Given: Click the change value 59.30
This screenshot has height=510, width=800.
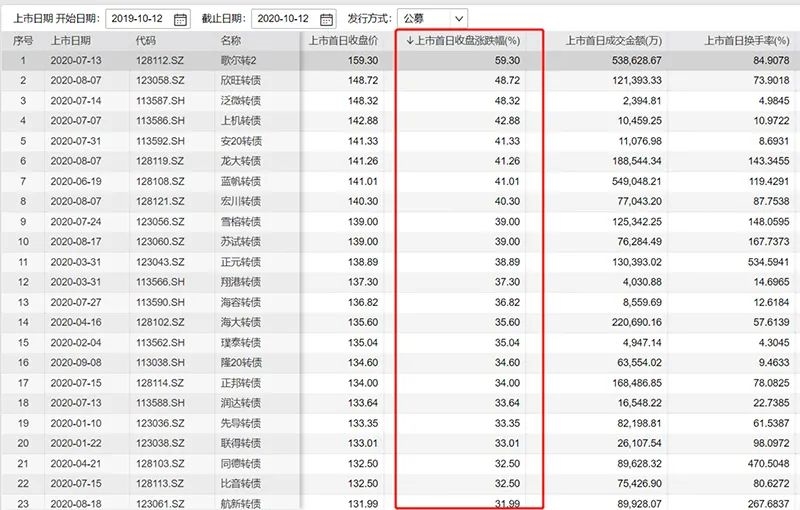Looking at the screenshot, I should [x=507, y=60].
